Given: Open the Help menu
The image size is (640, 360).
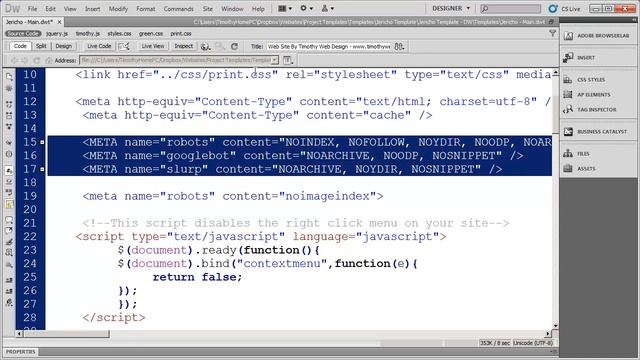Looking at the screenshot, I should 258,9.
